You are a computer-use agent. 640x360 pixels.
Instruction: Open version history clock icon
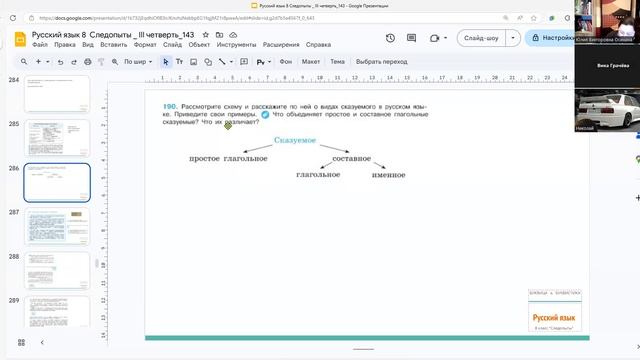(390, 38)
